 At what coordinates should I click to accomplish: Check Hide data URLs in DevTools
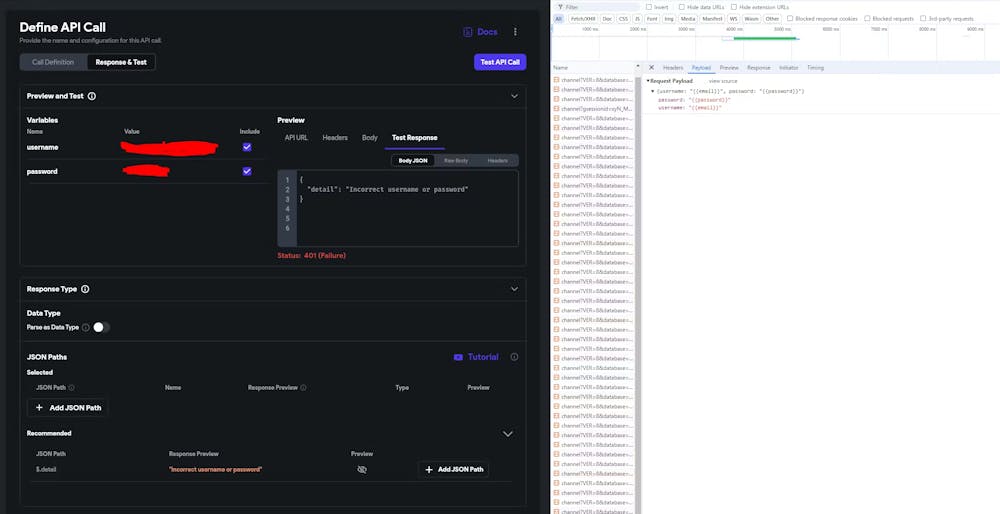pyautogui.click(x=681, y=7)
